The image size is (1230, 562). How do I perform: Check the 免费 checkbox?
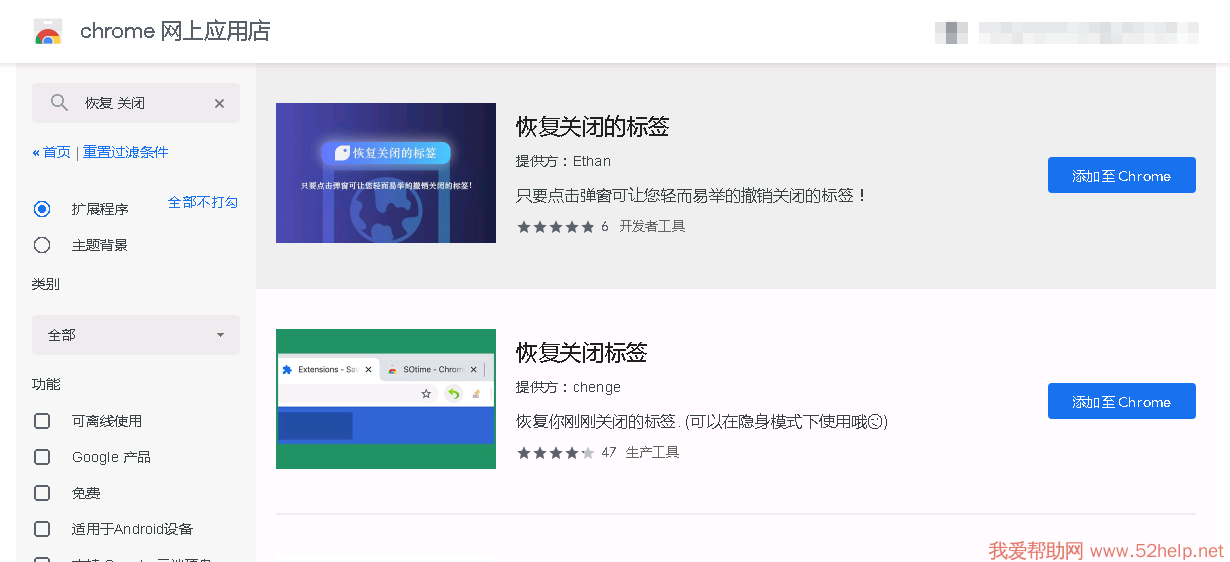pos(42,493)
